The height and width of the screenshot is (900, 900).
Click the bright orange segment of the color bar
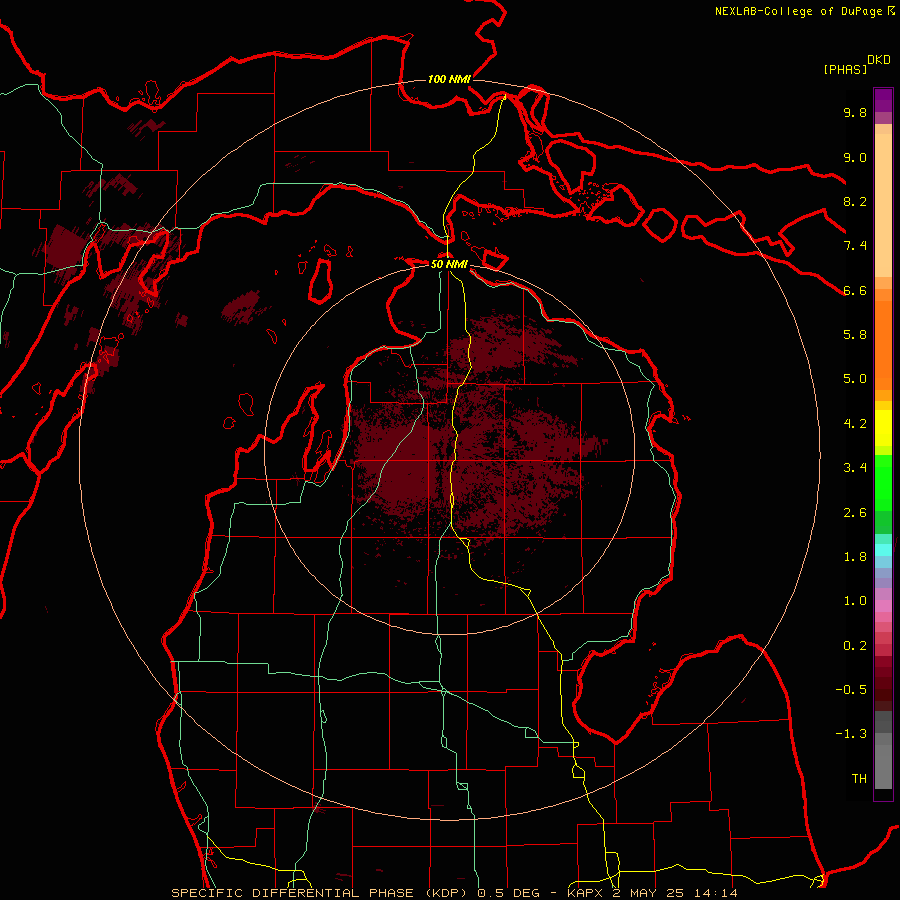(x=883, y=345)
